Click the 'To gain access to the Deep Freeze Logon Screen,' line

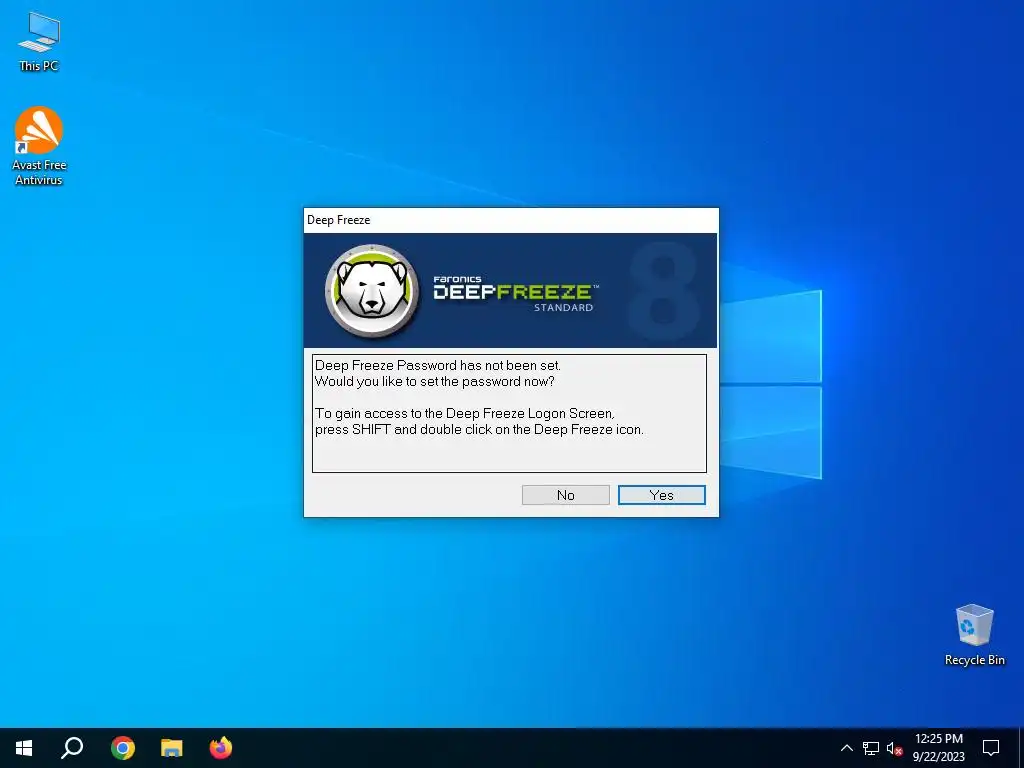point(464,413)
